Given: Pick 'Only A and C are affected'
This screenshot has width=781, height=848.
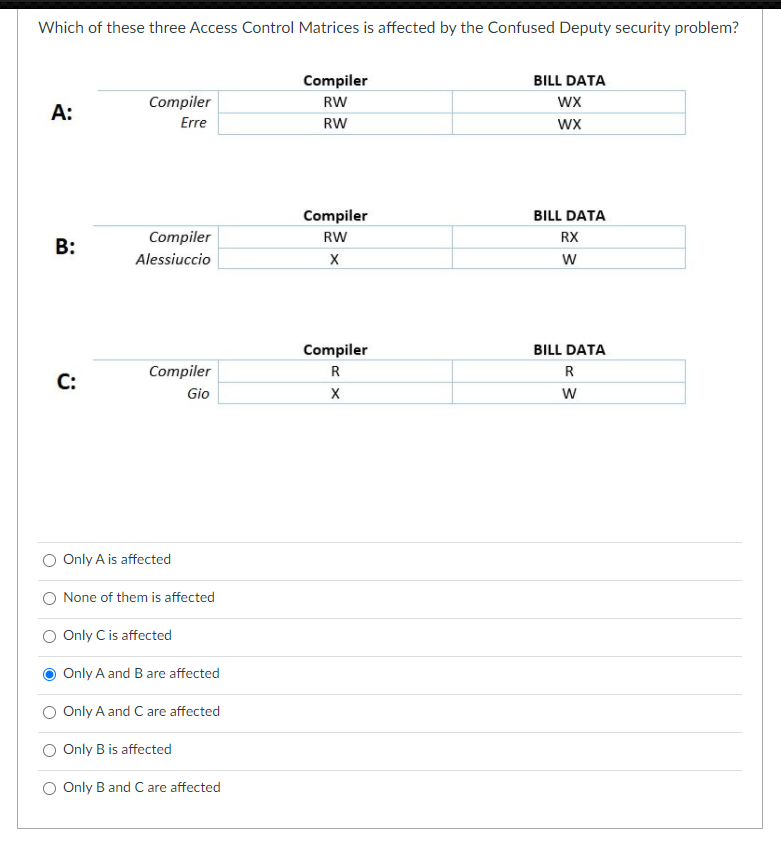Looking at the screenshot, I should pos(49,712).
